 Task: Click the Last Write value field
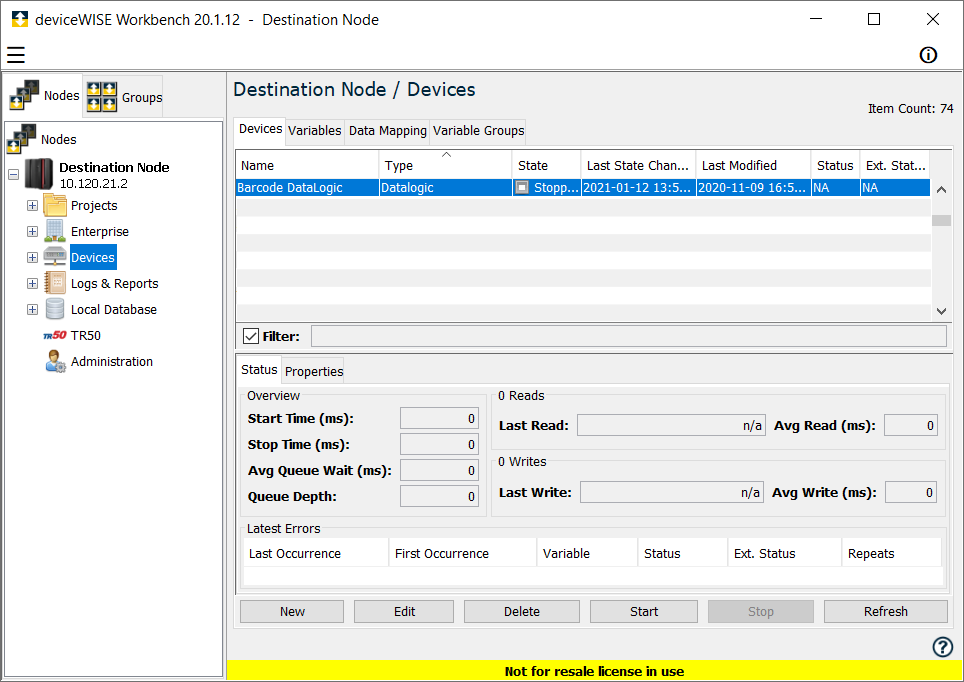point(672,492)
